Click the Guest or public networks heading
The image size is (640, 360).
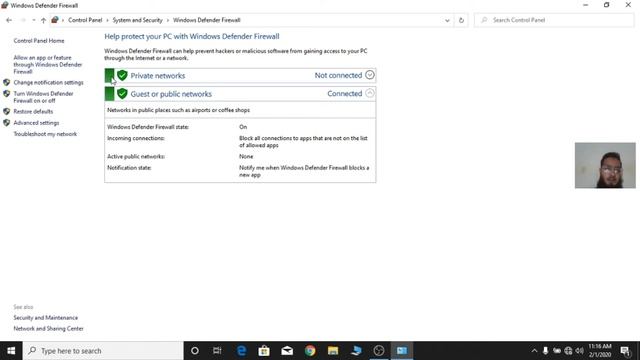[171, 94]
